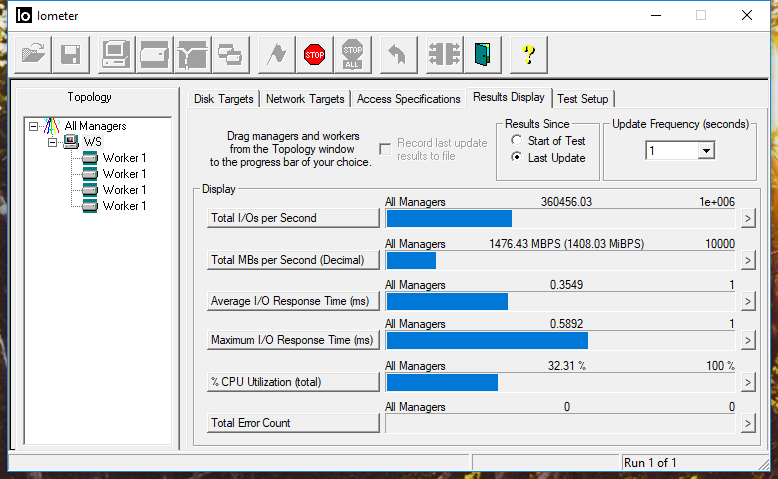The image size is (778, 479).
Task: Select second Worker 1 in topology
Action: (124, 174)
